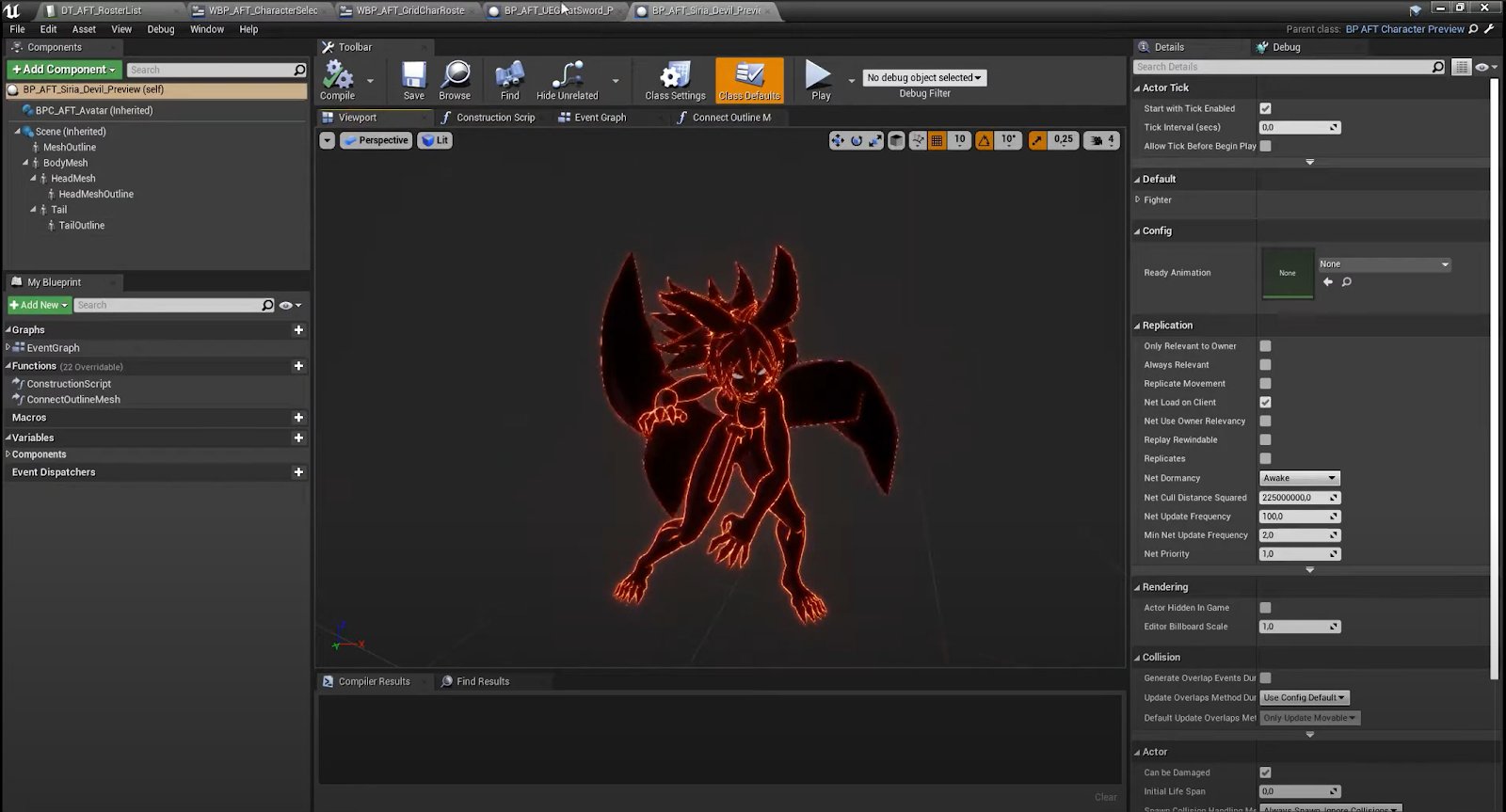This screenshot has height=812, width=1506.
Task: Toggle the Hide Unrelated toolbar icon
Action: pyautogui.click(x=567, y=80)
